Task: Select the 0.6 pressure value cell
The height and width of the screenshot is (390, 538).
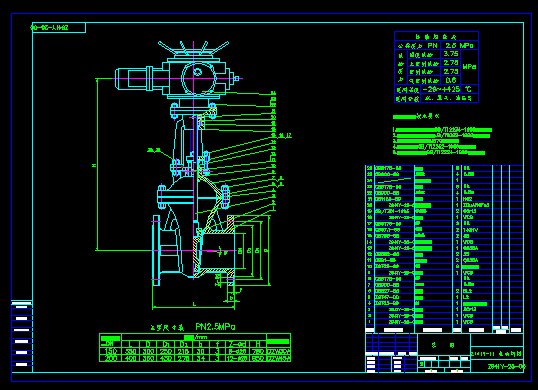Action: pos(451,80)
